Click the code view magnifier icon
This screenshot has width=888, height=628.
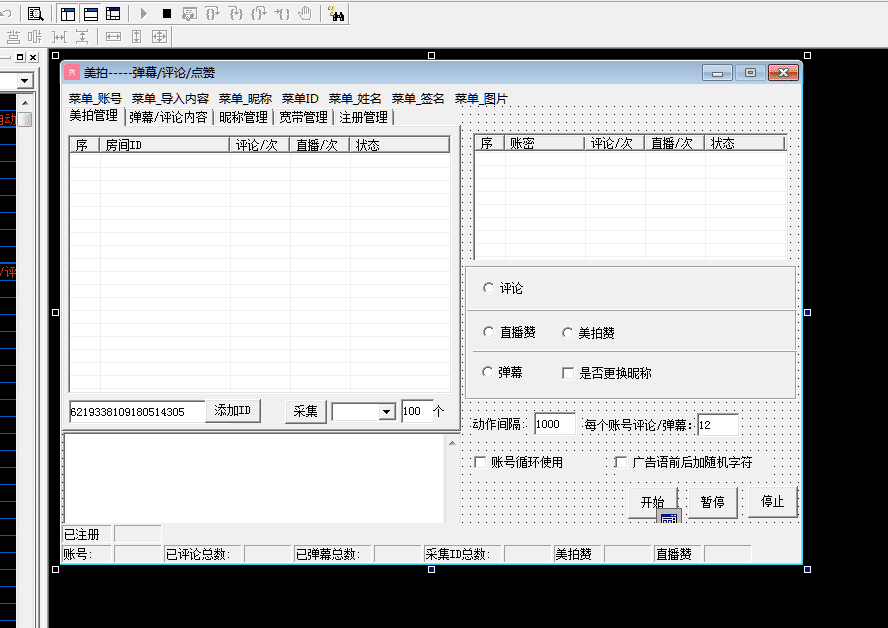coord(34,13)
